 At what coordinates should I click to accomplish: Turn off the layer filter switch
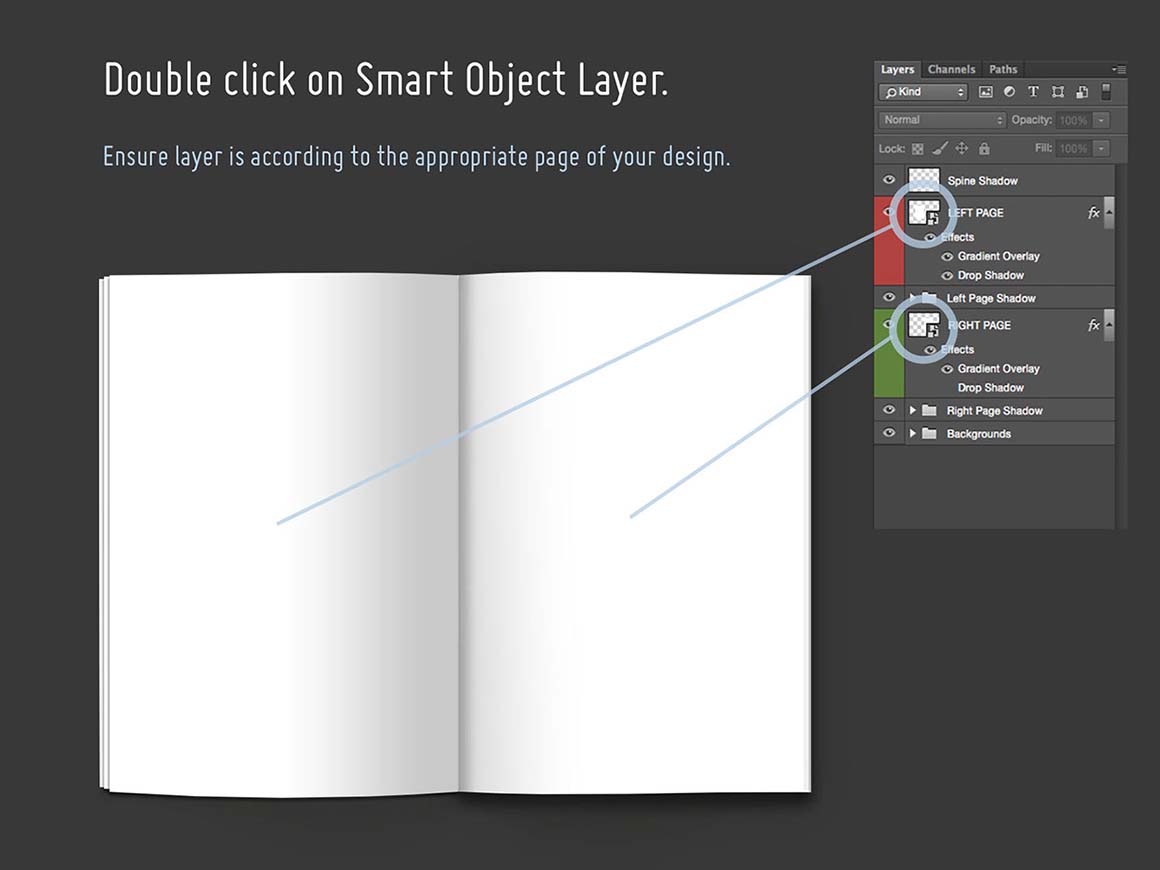coord(1106,92)
